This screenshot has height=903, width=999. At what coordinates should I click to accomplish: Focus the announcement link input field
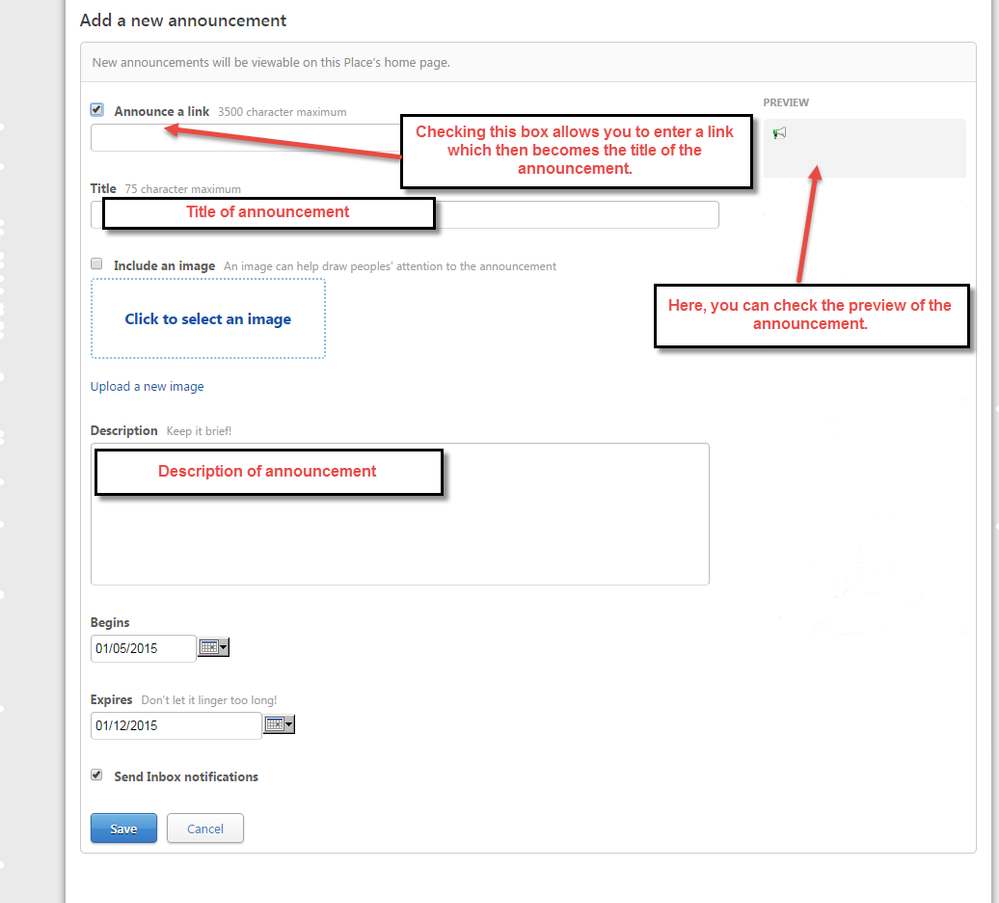coord(240,138)
